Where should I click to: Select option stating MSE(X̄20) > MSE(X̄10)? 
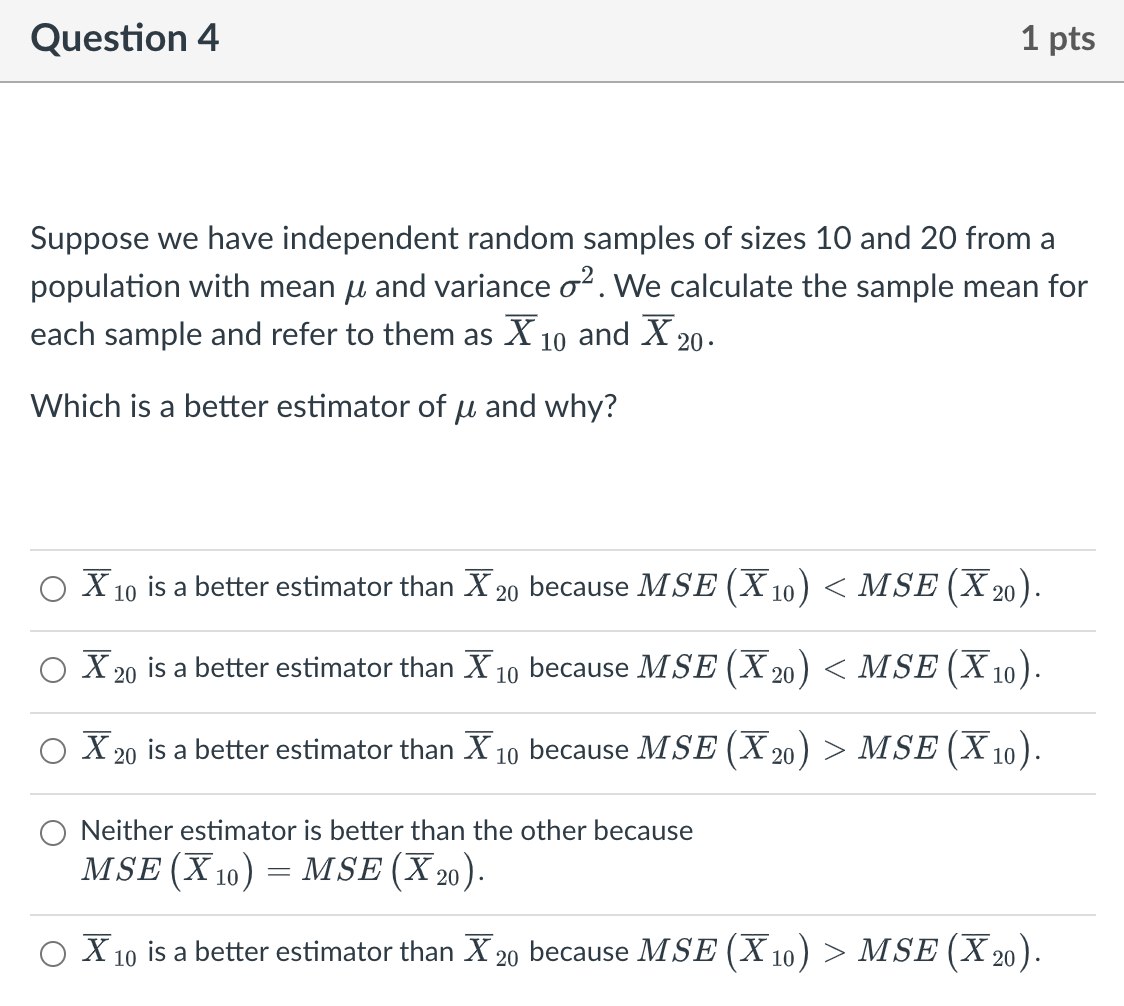tap(51, 750)
